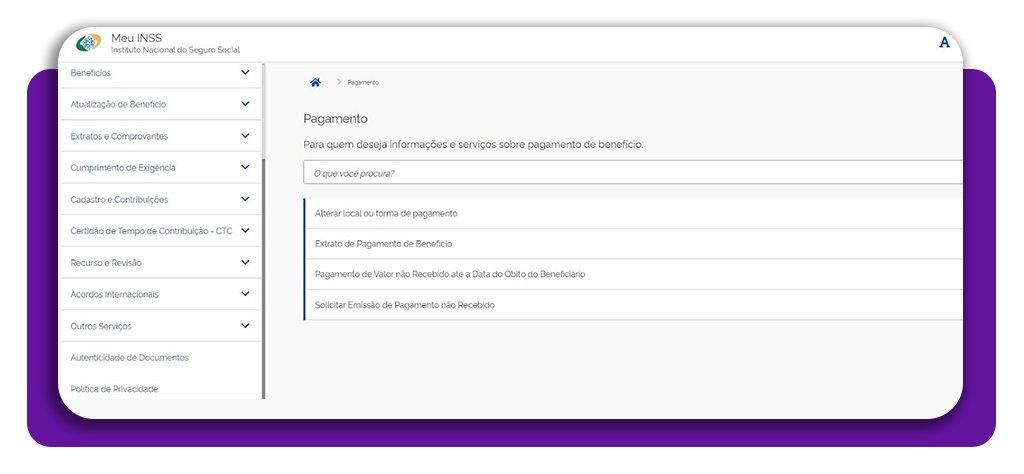Click the accessibility 'A' icon at top right
1024x474 pixels.
pyautogui.click(x=944, y=43)
